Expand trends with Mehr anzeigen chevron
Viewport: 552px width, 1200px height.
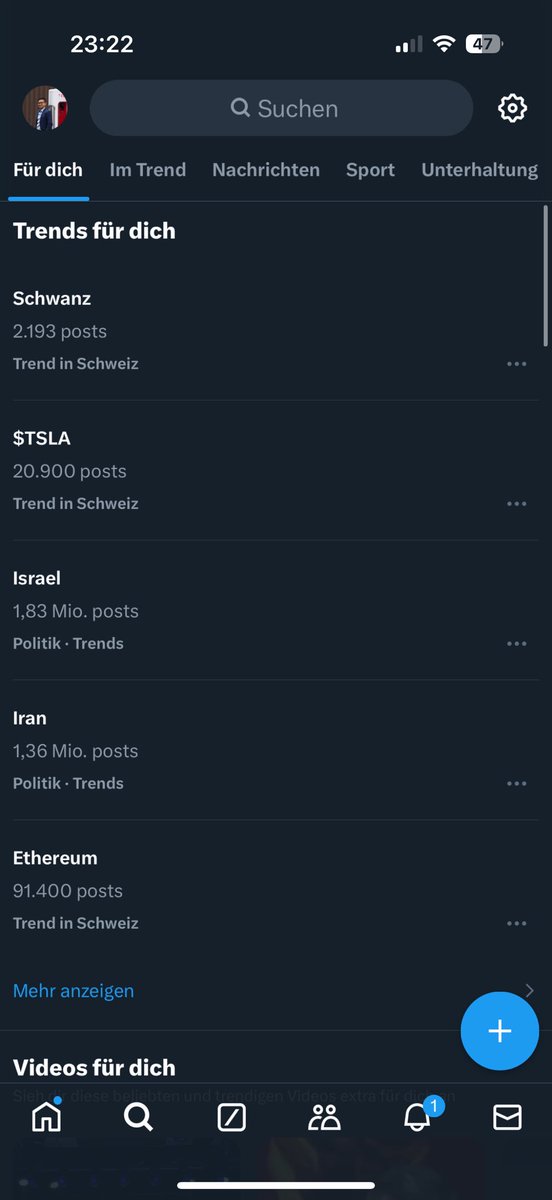[529, 991]
